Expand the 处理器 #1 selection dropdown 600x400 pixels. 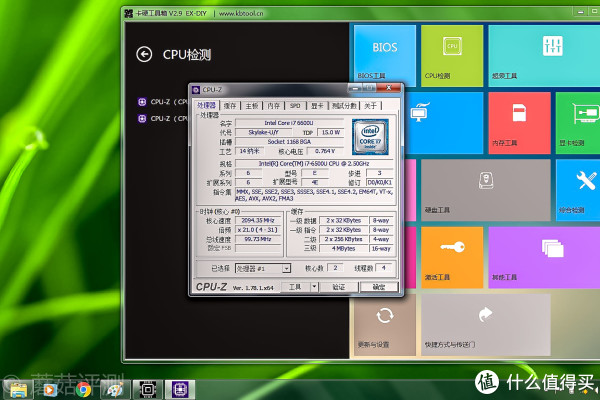(286, 269)
